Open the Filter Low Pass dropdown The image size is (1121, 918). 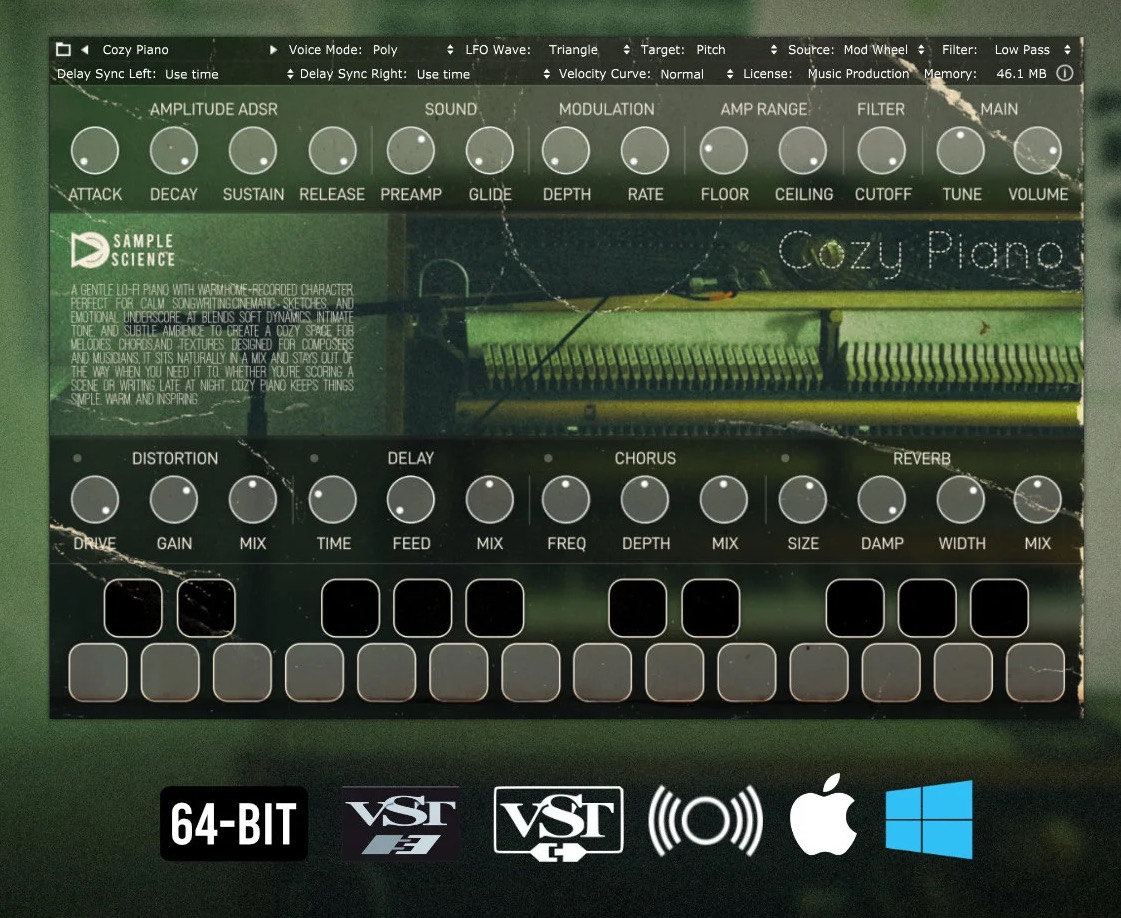(x=1030, y=49)
